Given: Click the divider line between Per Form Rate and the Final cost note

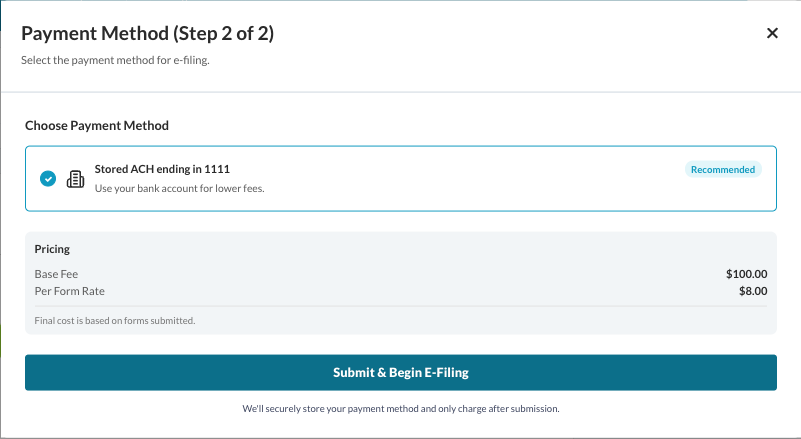Looking at the screenshot, I should (x=400, y=306).
